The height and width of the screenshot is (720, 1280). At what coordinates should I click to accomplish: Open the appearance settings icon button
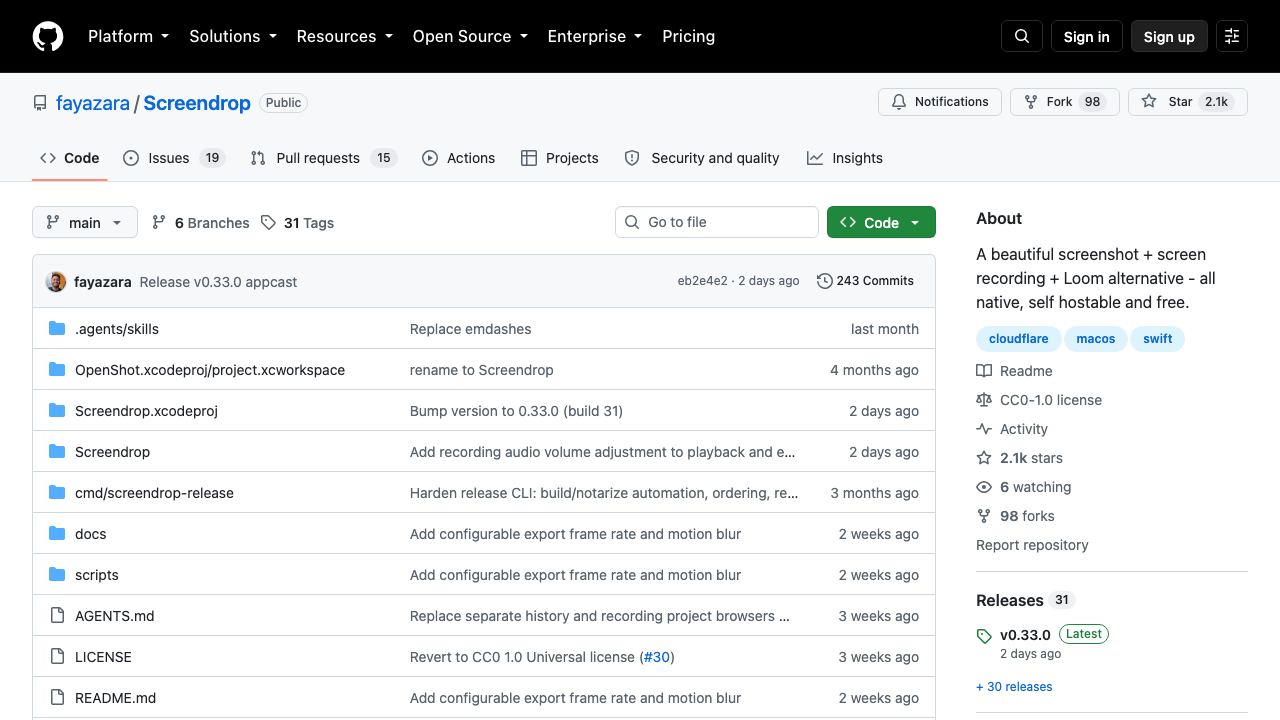tap(1232, 36)
